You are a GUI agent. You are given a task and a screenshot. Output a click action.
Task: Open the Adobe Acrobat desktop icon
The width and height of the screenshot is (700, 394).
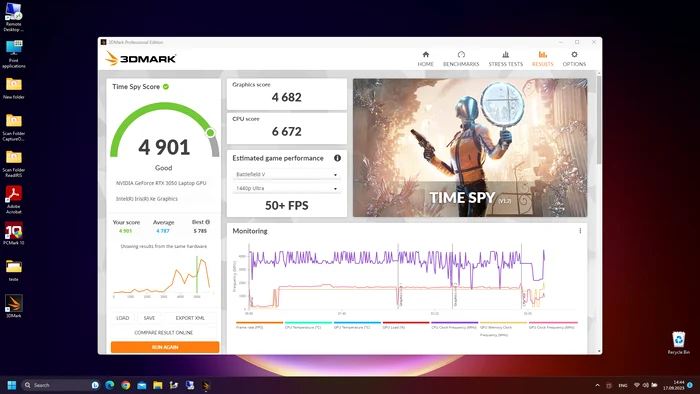pyautogui.click(x=14, y=200)
